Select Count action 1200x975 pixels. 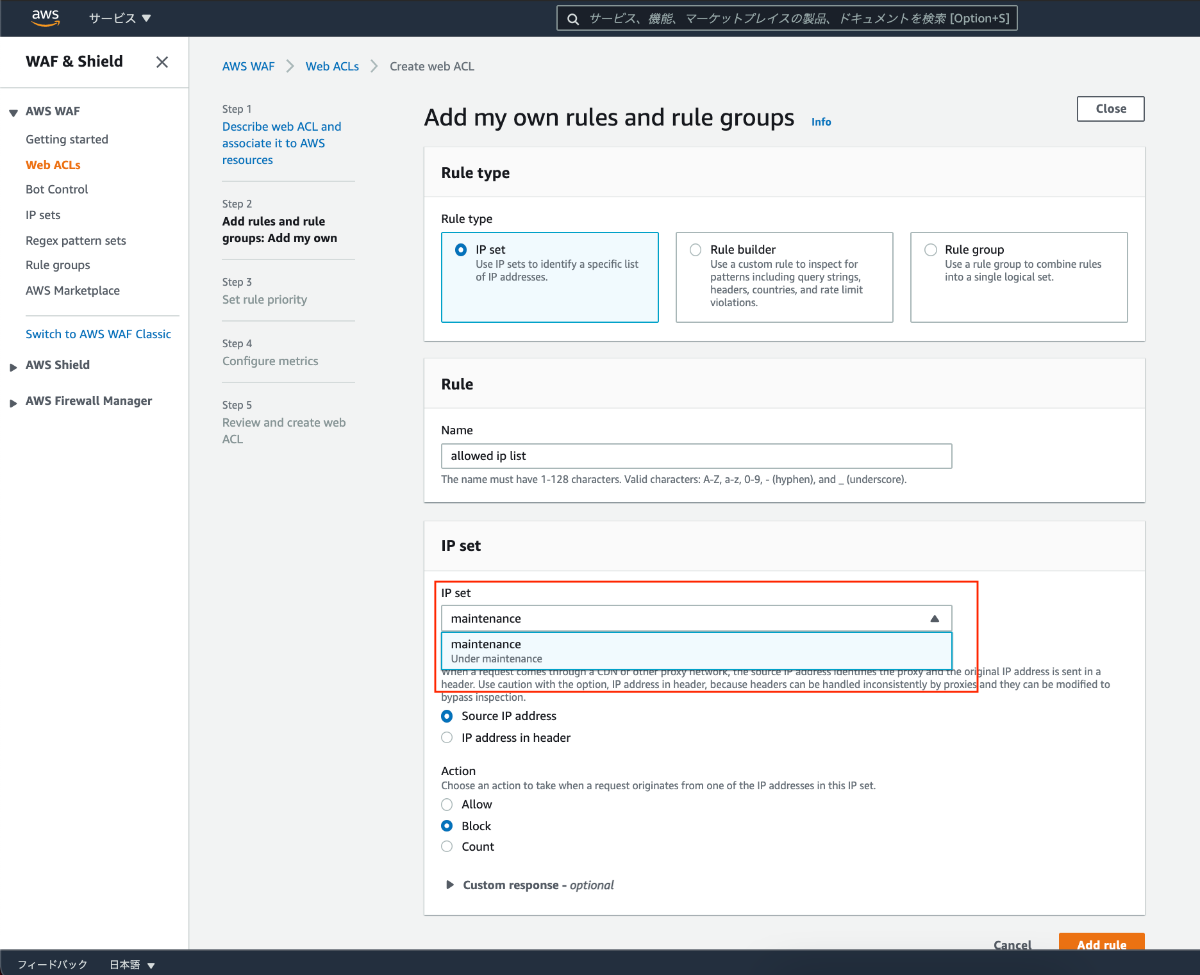(447, 847)
